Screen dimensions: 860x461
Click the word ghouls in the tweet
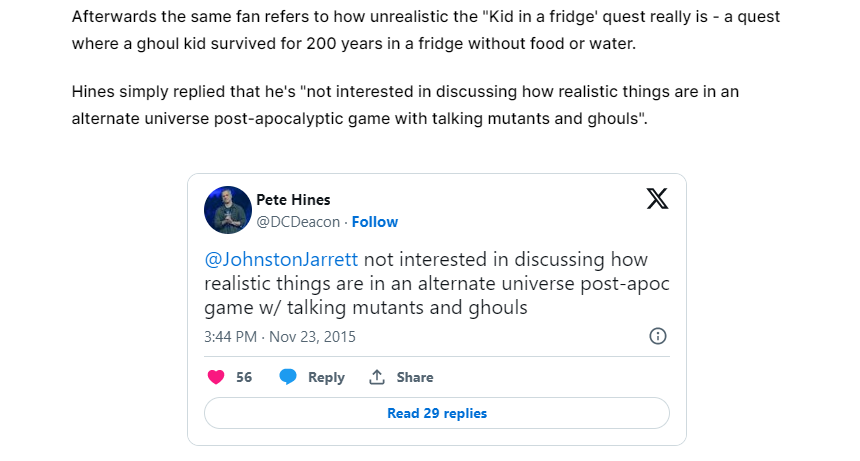(498, 308)
